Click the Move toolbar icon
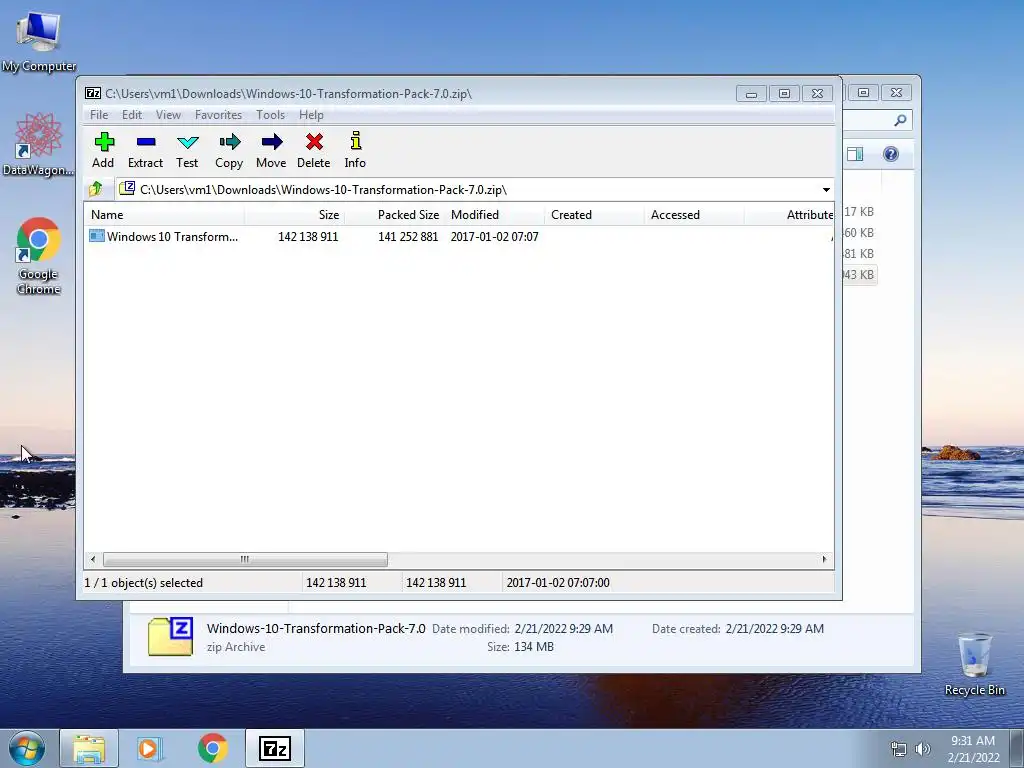The height and width of the screenshot is (768, 1024). point(271,150)
